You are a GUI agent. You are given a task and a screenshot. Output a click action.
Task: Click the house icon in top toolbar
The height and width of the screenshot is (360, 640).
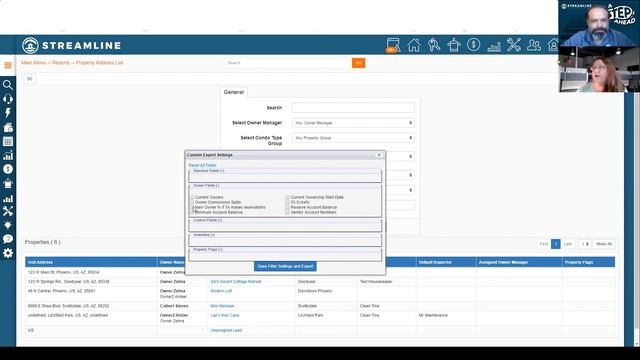414,45
